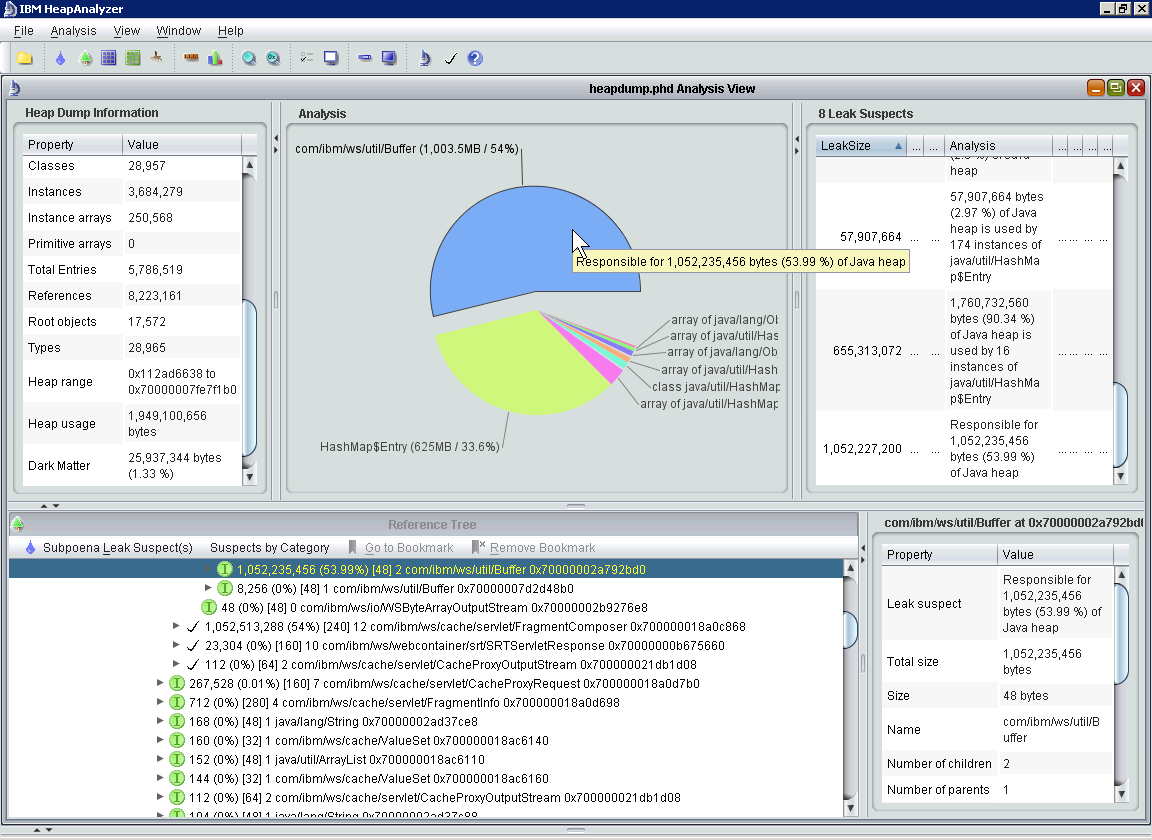Click the checkmark verification toolbar icon
The height and width of the screenshot is (840, 1152).
450,57
